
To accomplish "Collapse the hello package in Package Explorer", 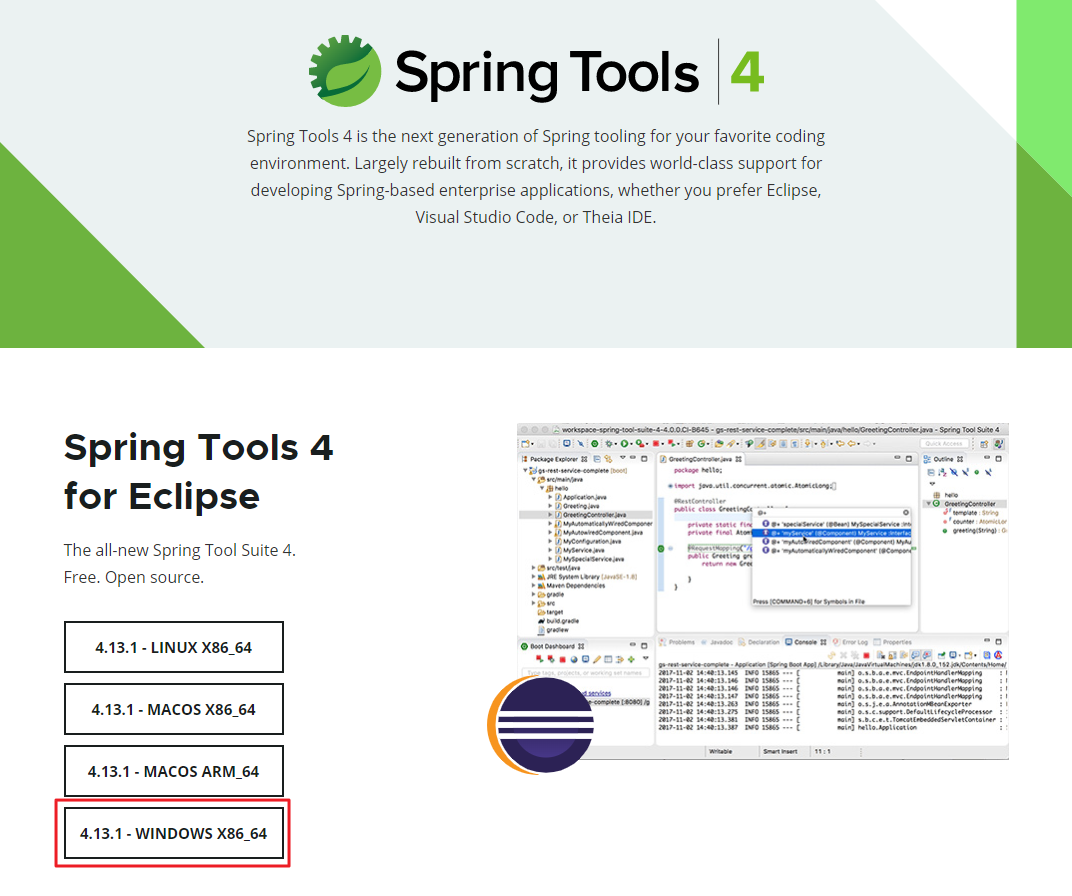I will pos(541,489).
